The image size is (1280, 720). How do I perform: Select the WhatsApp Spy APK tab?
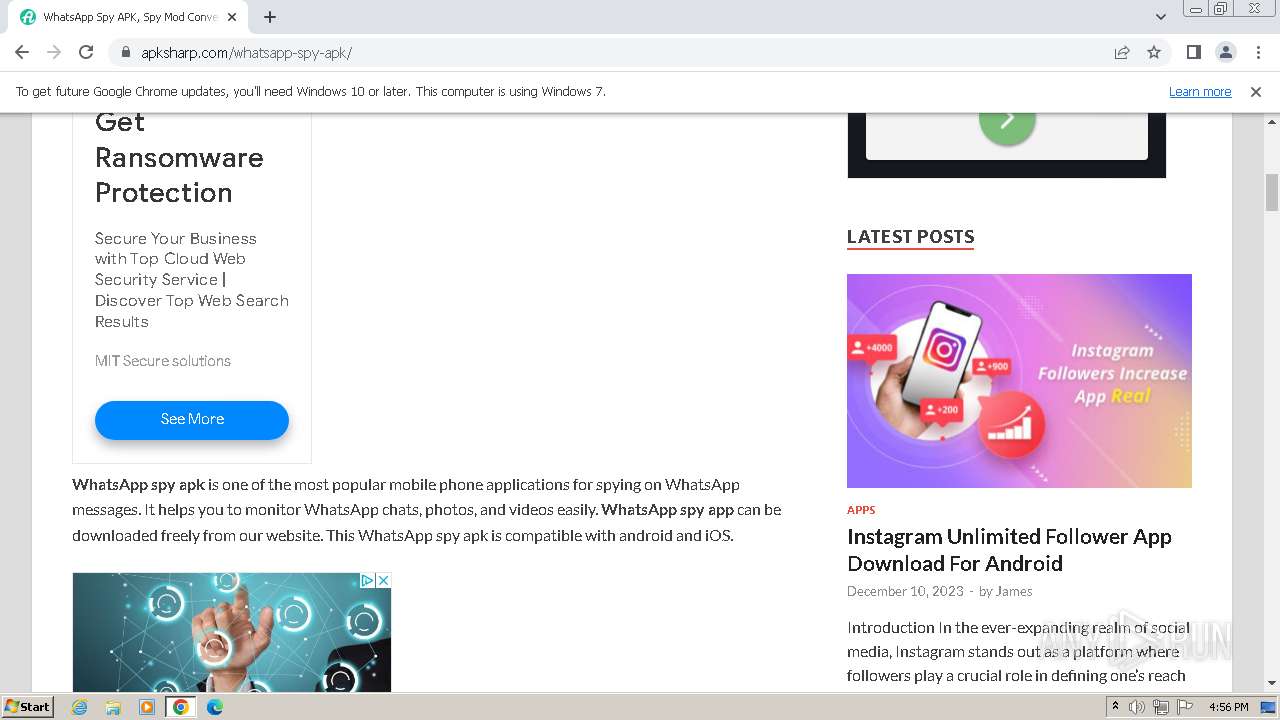point(127,17)
